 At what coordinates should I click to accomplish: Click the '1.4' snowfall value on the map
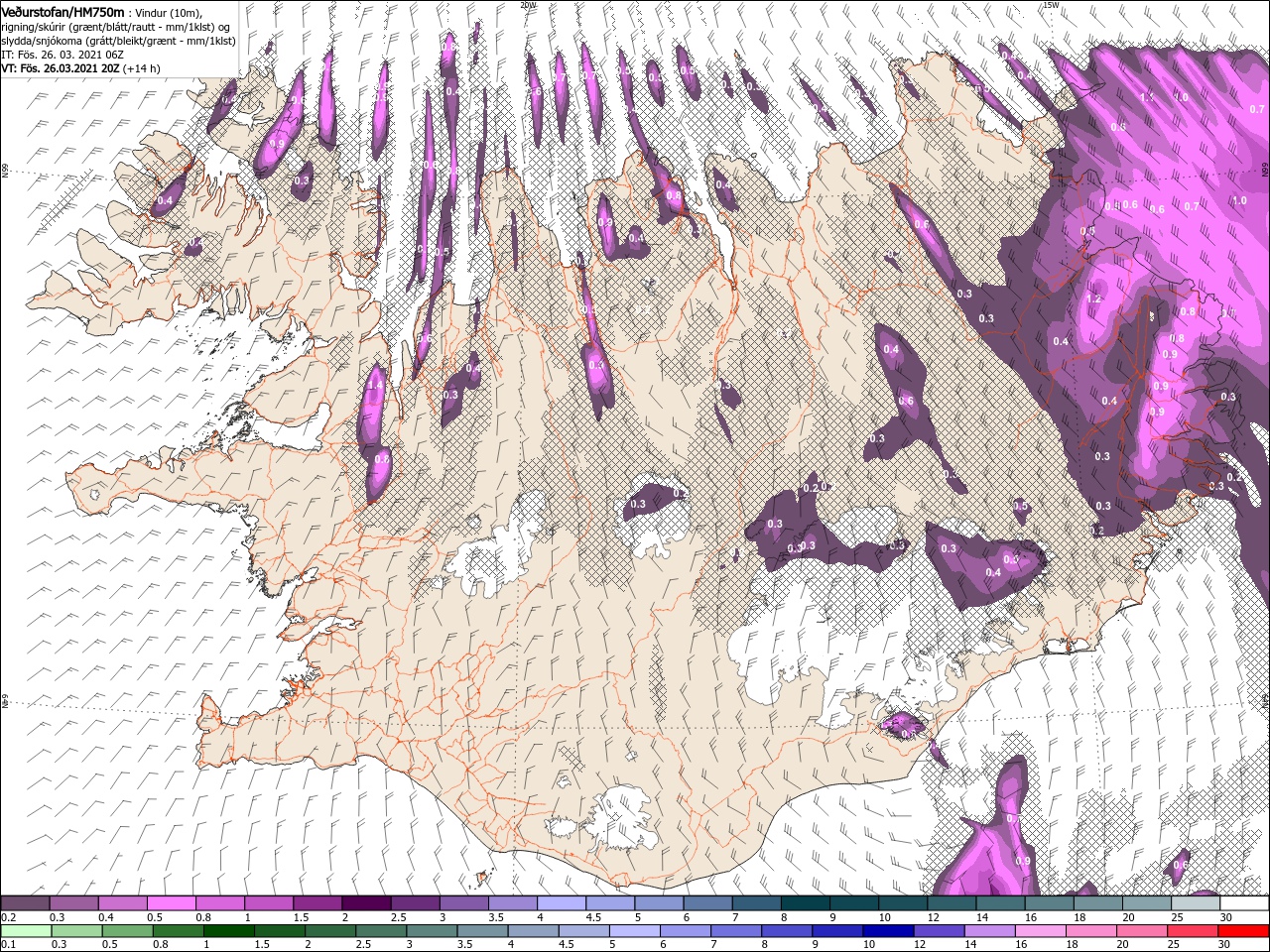[x=376, y=385]
